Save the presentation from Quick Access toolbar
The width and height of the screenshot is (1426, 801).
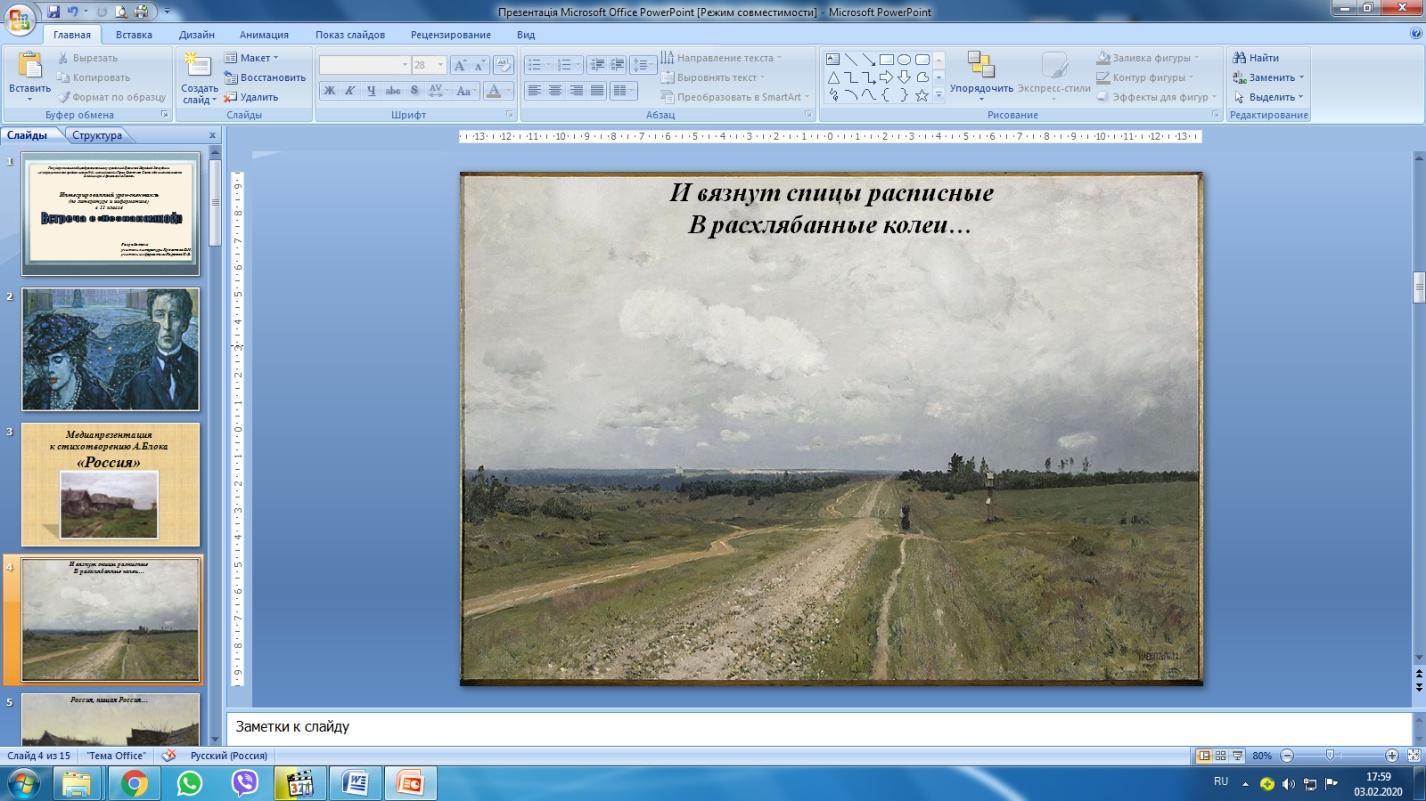point(55,12)
